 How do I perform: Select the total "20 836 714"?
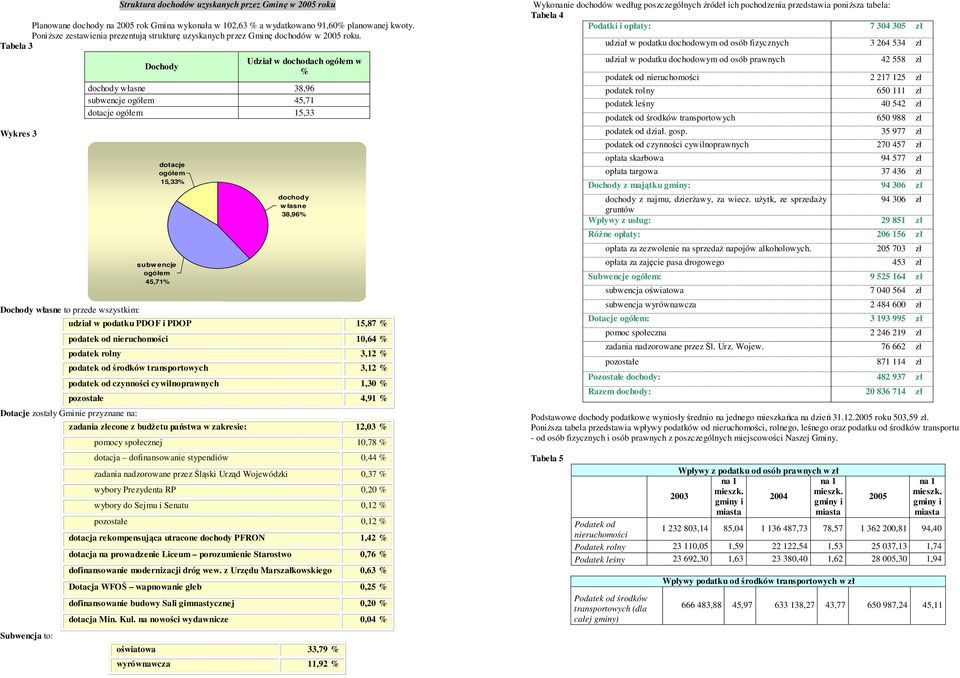[x=885, y=391]
